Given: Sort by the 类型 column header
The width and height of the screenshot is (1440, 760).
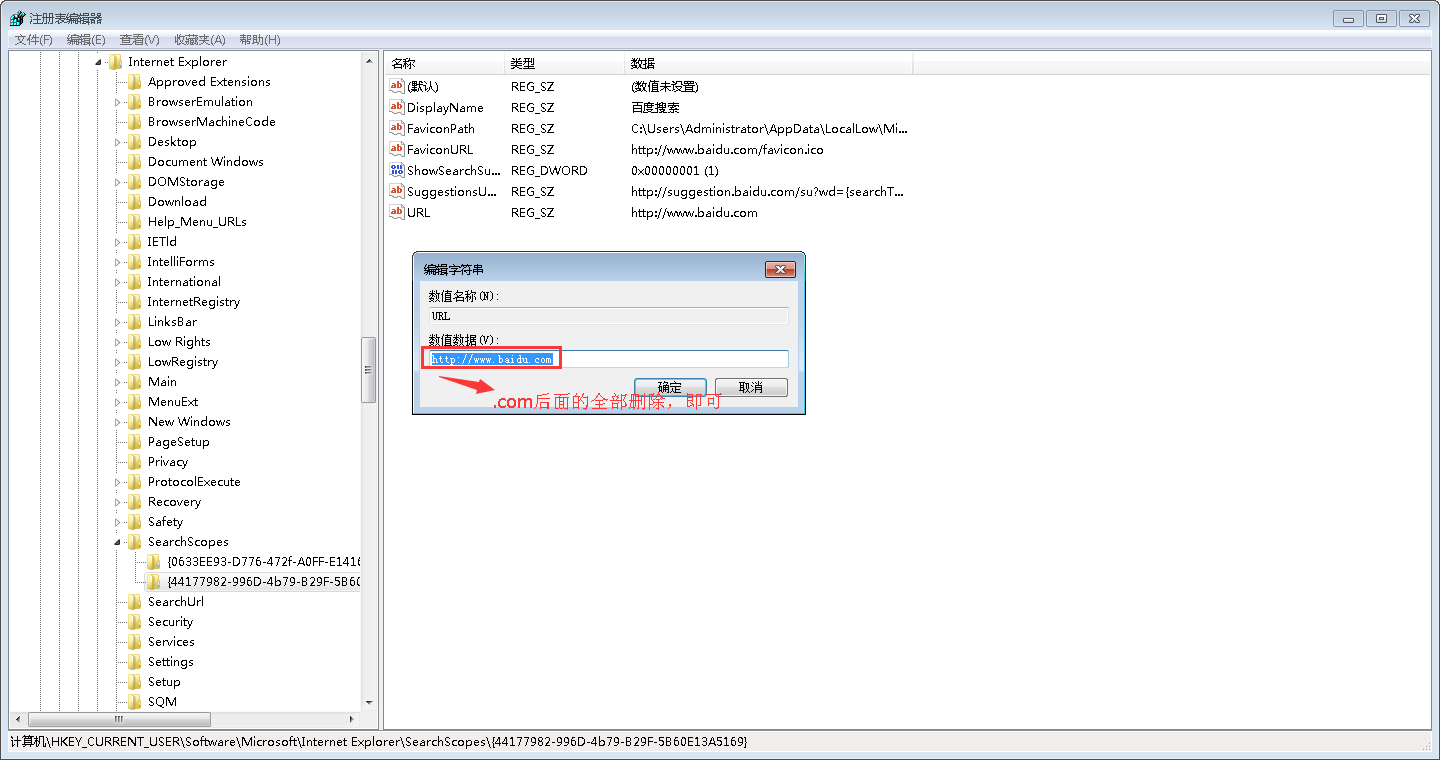Looking at the screenshot, I should click(564, 63).
